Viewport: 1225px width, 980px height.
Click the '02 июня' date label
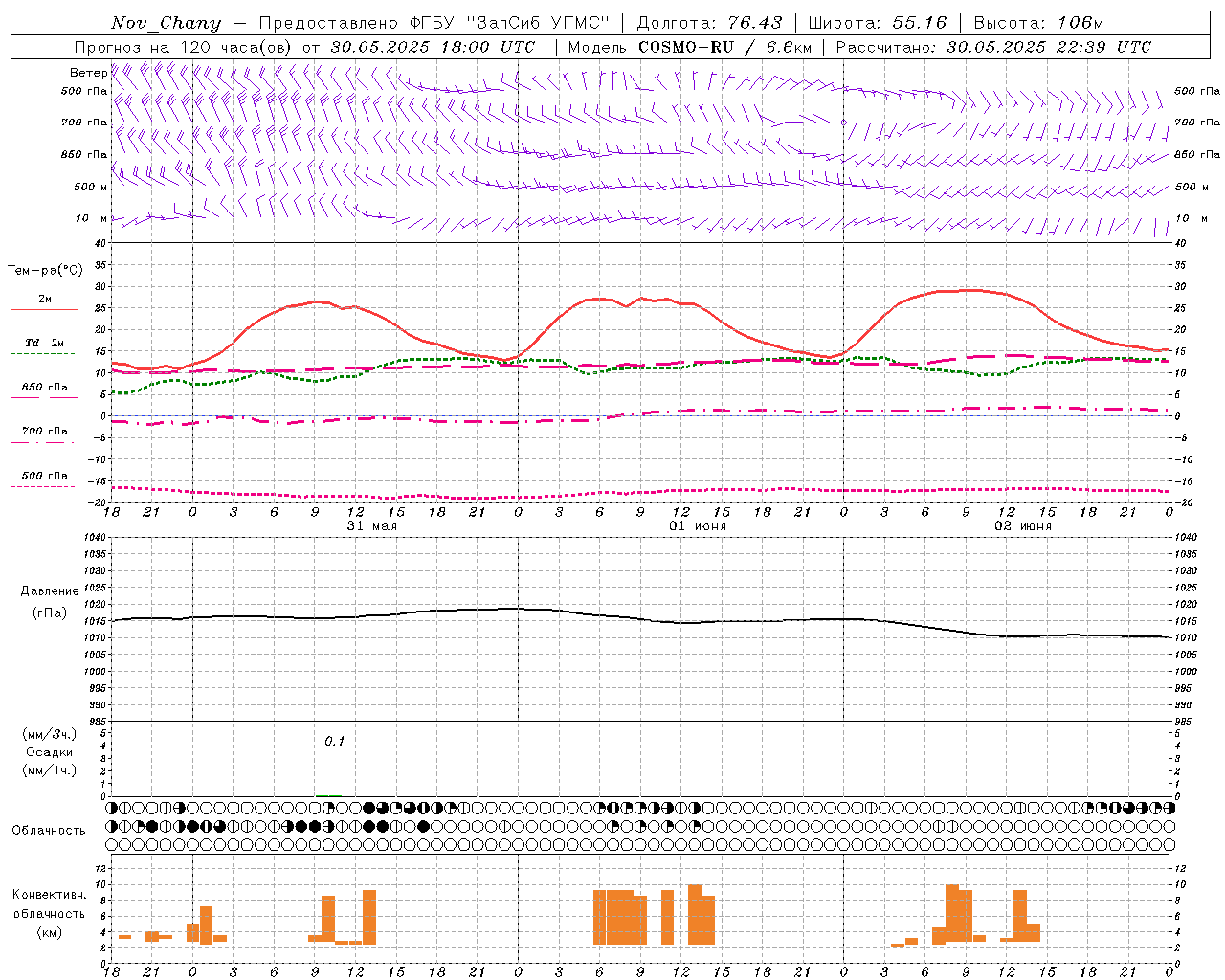pyautogui.click(x=1023, y=525)
